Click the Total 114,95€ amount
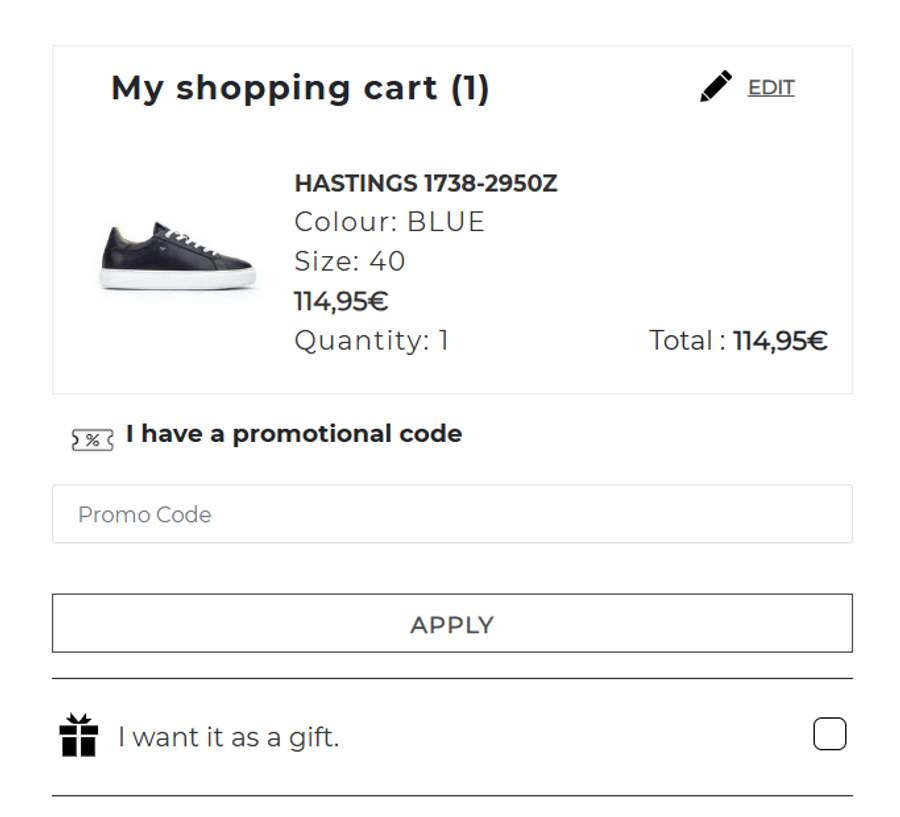The image size is (900, 817). point(780,341)
